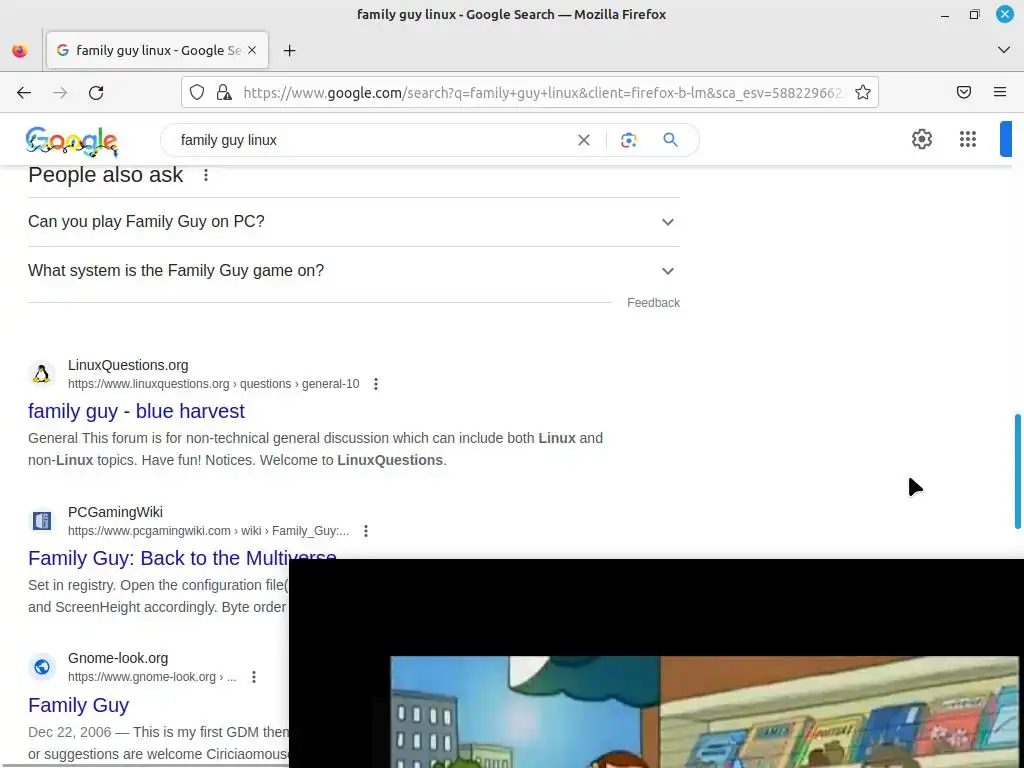The width and height of the screenshot is (1024, 768).
Task: Click Gnome-look.org site name
Action: (118, 658)
